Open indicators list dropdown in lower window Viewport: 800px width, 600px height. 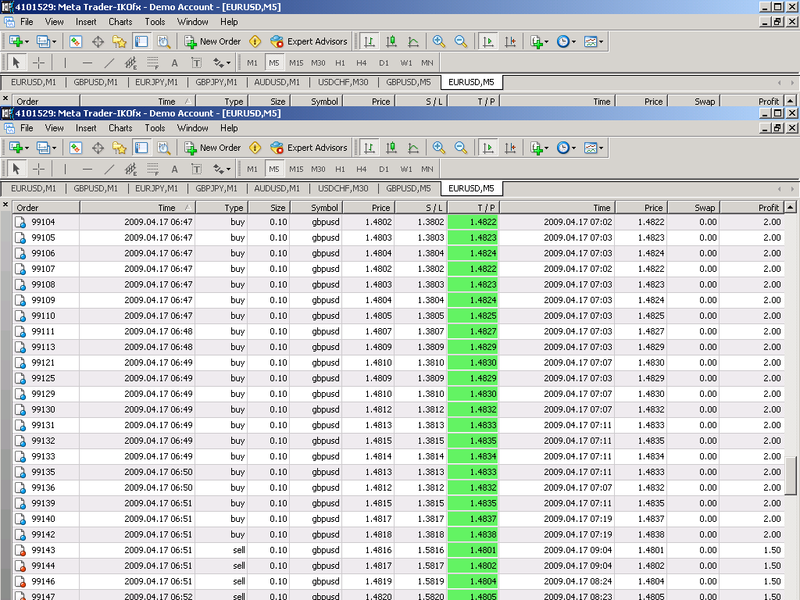pyautogui.click(x=539, y=148)
